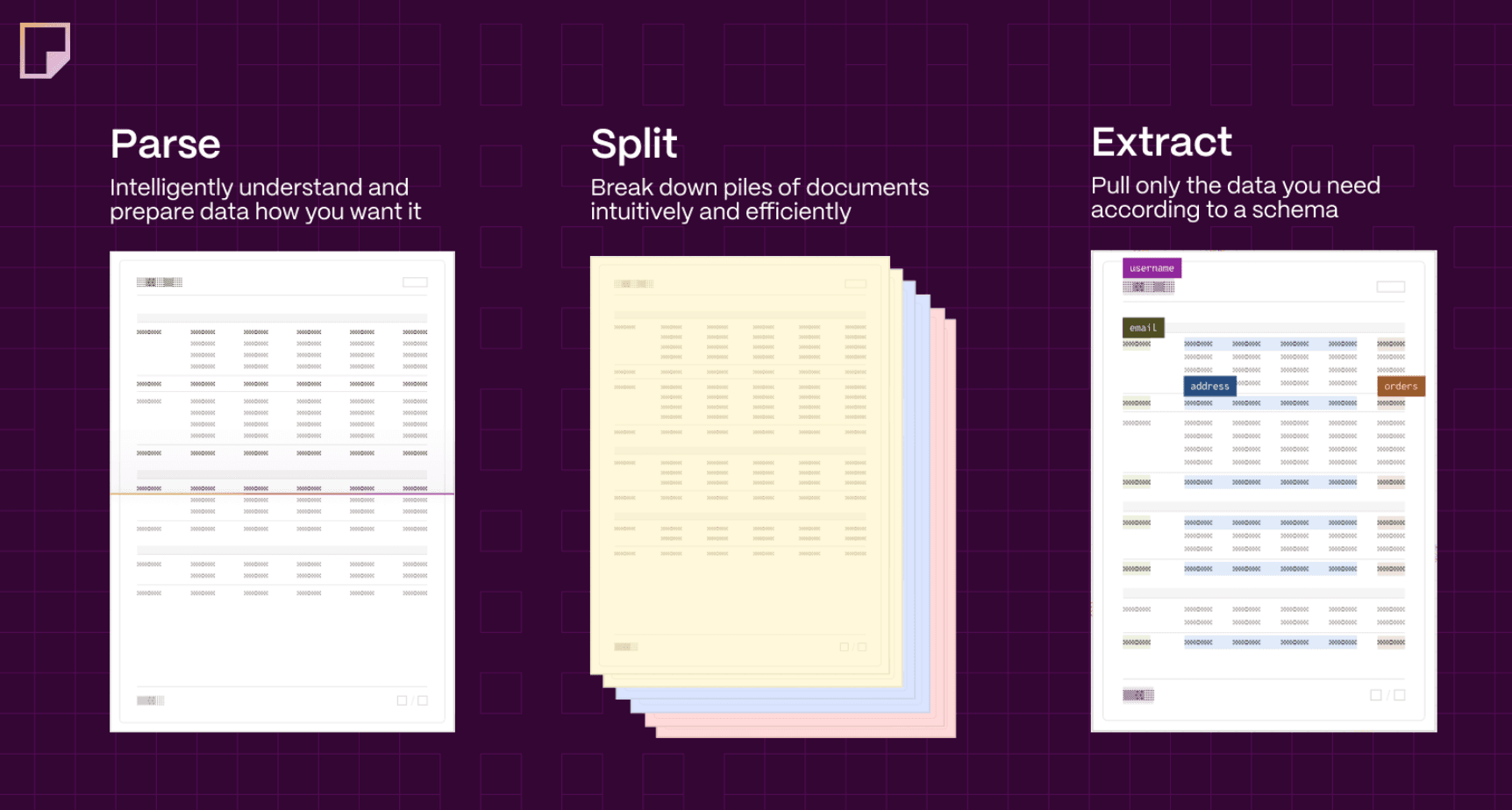The width and height of the screenshot is (1512, 810).
Task: Select the blue address schema tag
Action: pos(1210,386)
